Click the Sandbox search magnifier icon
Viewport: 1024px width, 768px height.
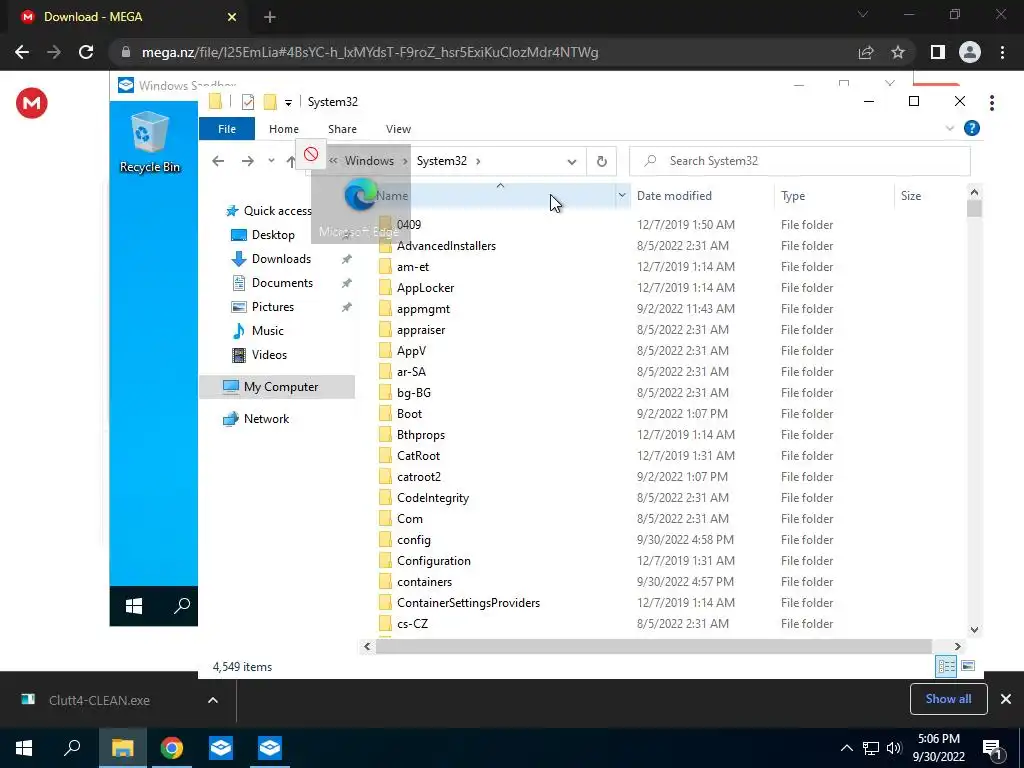(182, 606)
